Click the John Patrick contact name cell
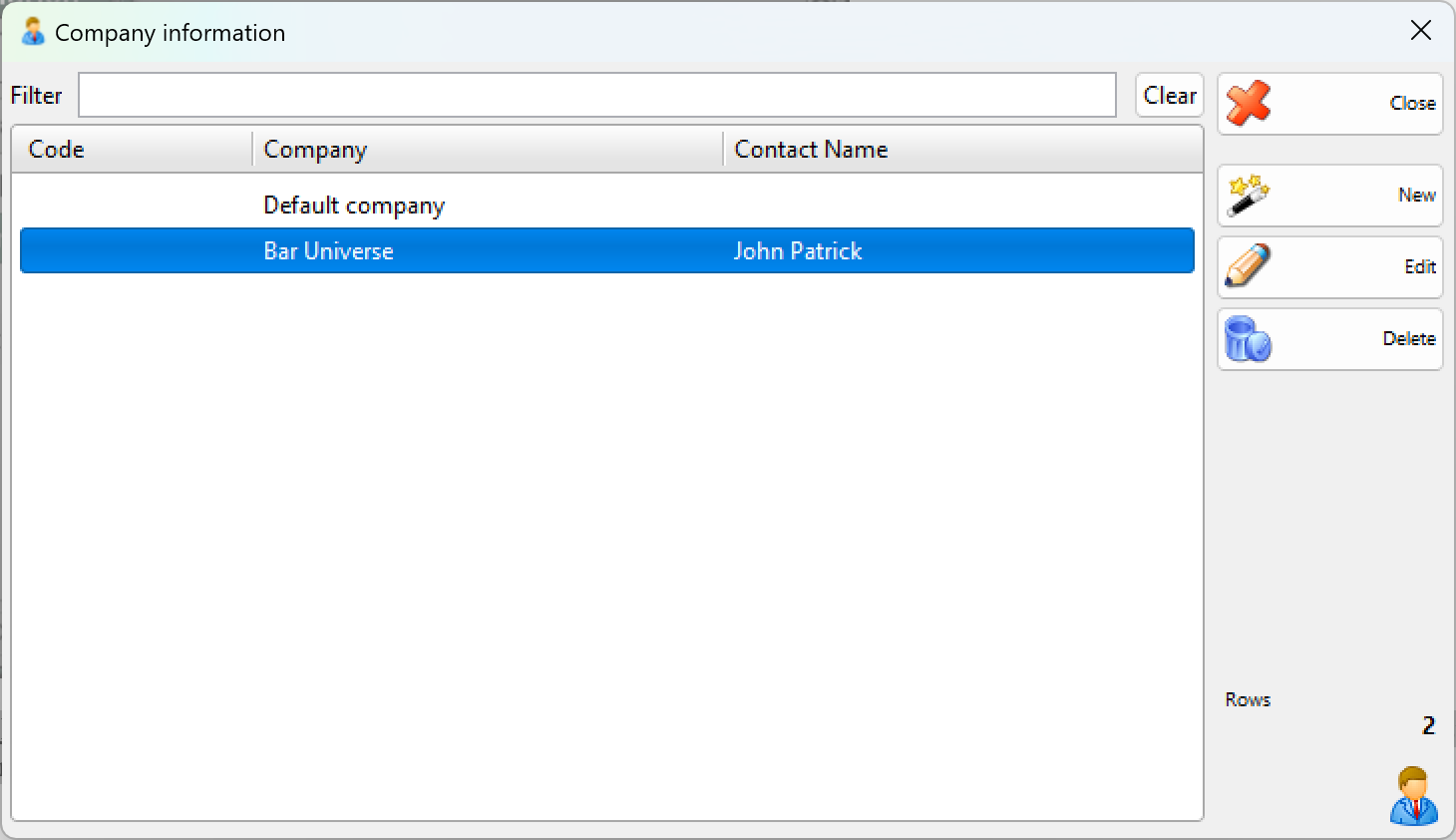The image size is (1456, 840). pyautogui.click(x=798, y=250)
